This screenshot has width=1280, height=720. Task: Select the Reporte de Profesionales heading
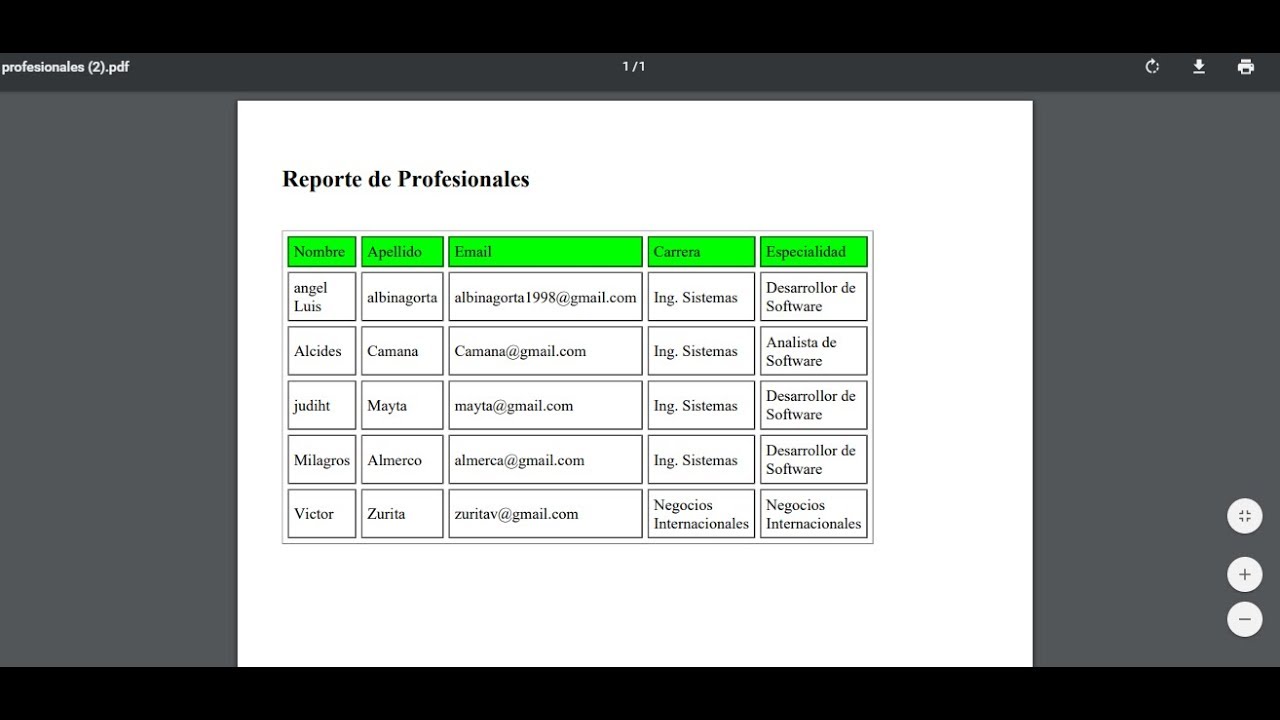[x=406, y=179]
